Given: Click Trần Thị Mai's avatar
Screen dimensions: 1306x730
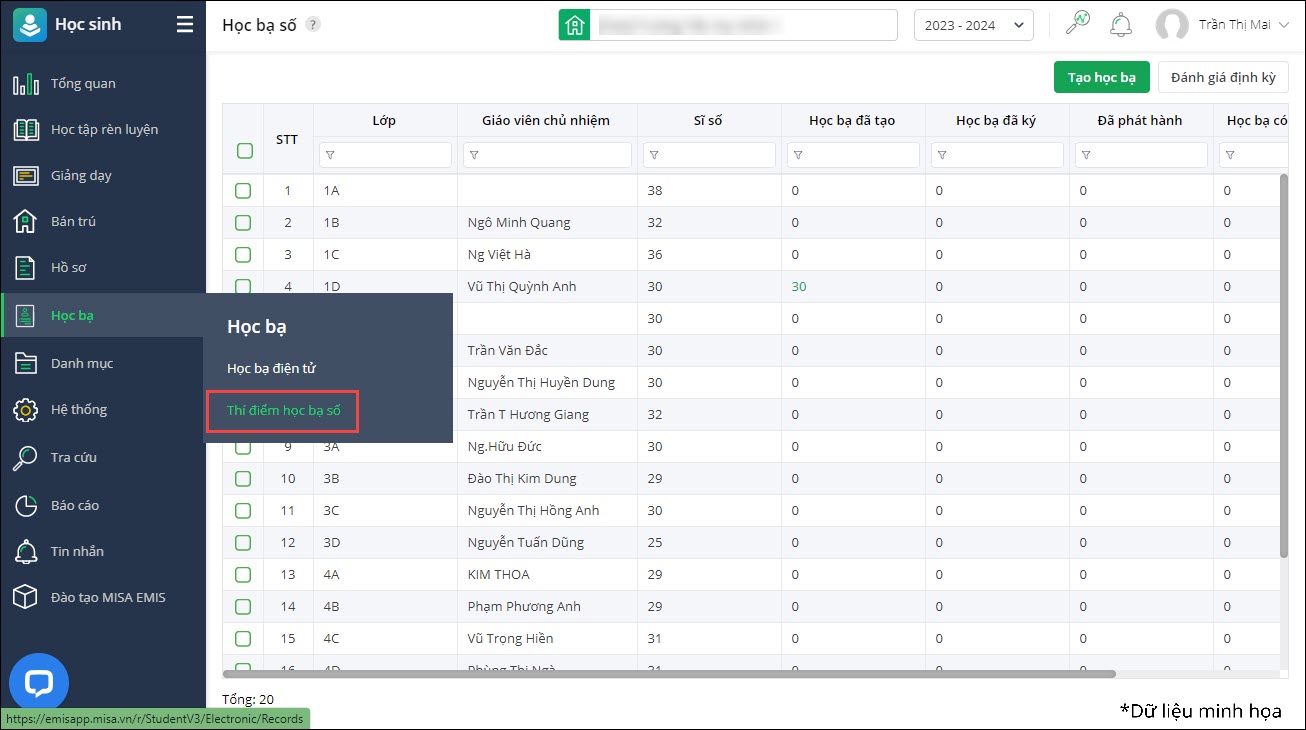Looking at the screenshot, I should [1172, 25].
